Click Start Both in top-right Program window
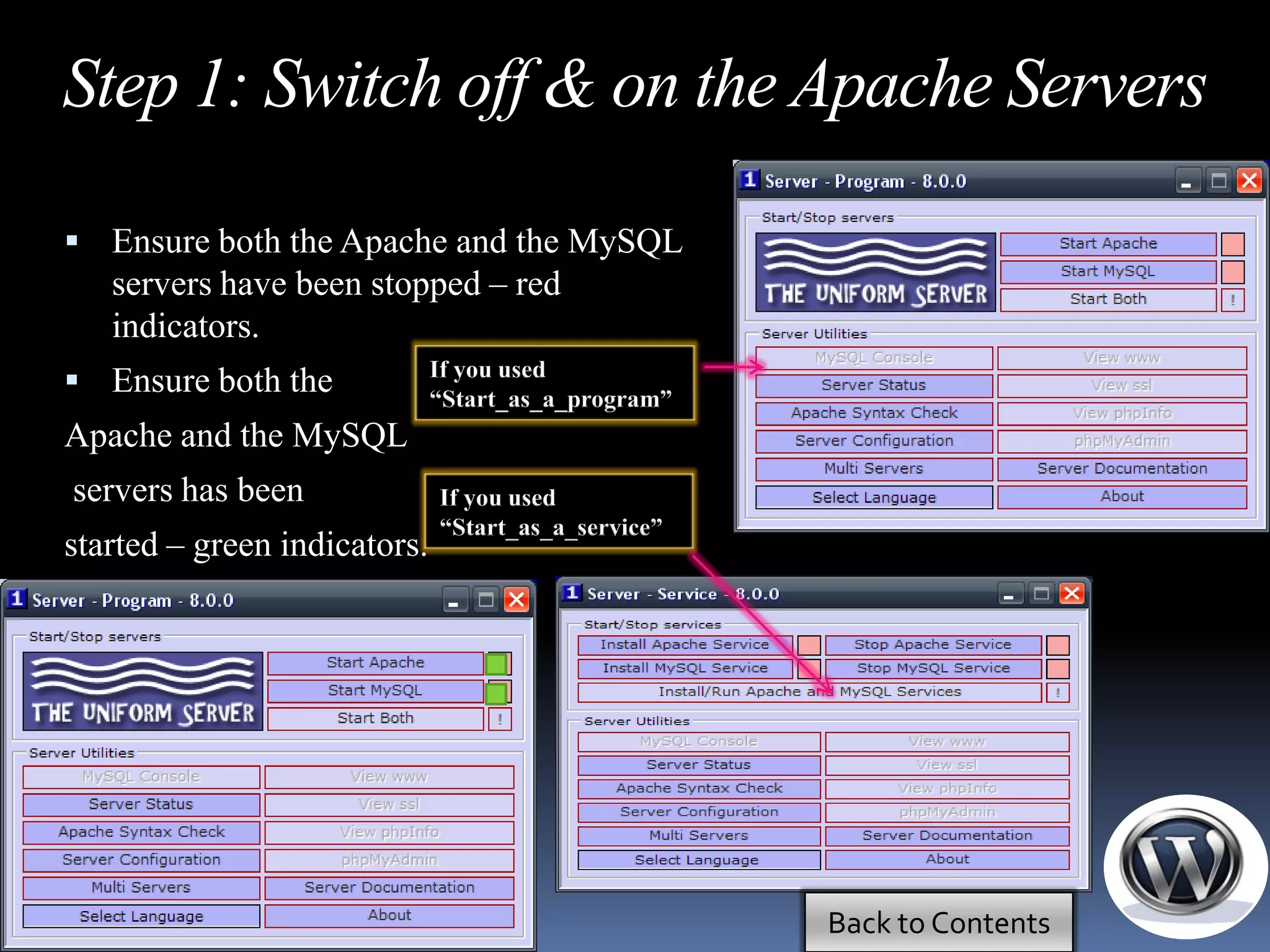1270x952 pixels. click(1108, 299)
